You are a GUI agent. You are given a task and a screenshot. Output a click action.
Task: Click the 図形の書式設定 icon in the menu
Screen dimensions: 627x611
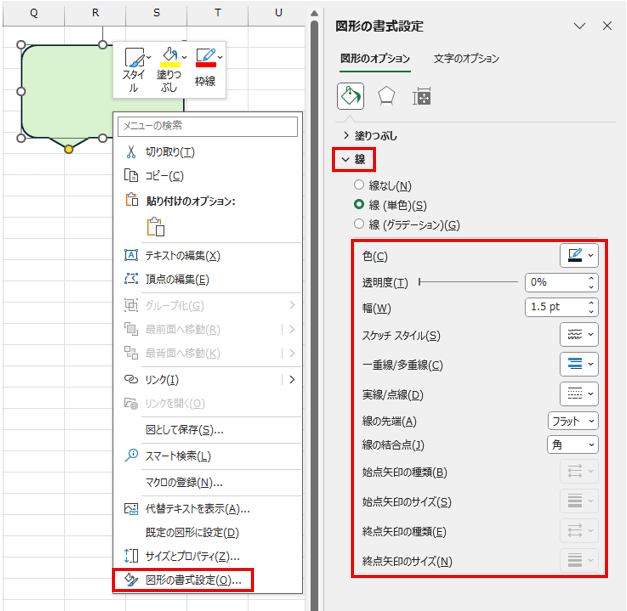click(131, 580)
